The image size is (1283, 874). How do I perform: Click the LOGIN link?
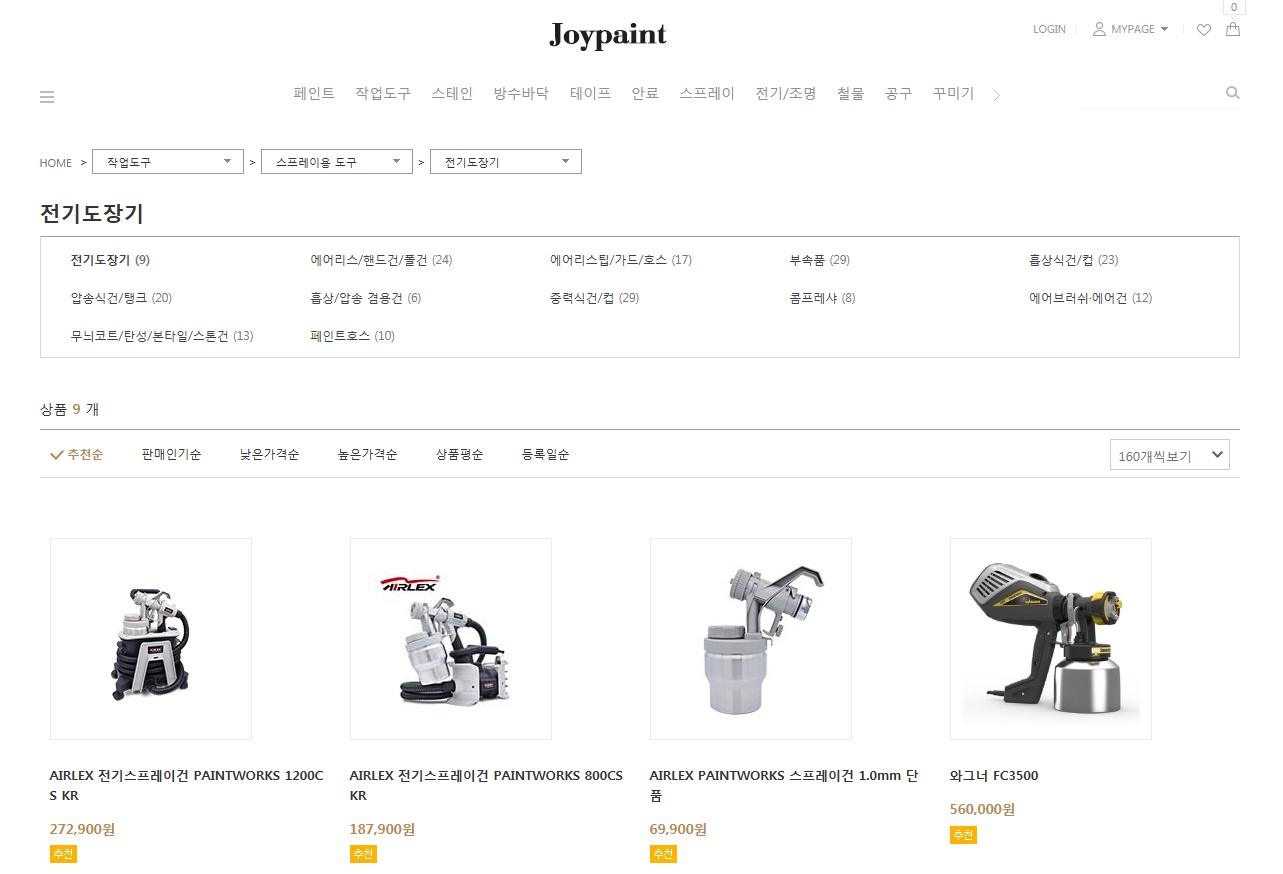point(1049,29)
